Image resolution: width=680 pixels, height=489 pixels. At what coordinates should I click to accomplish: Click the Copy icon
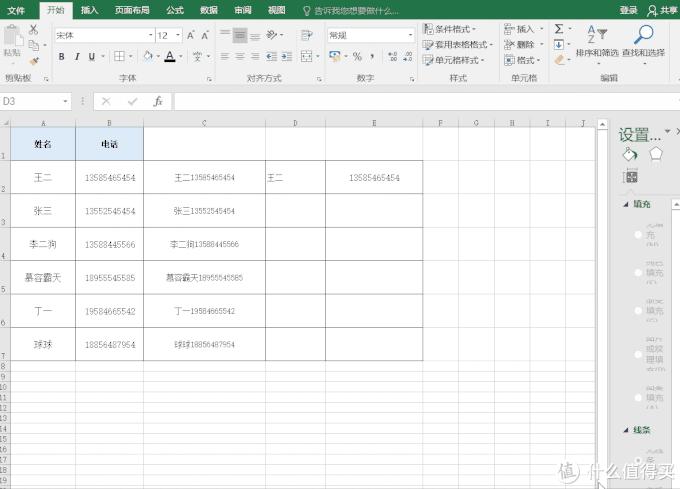click(33, 45)
